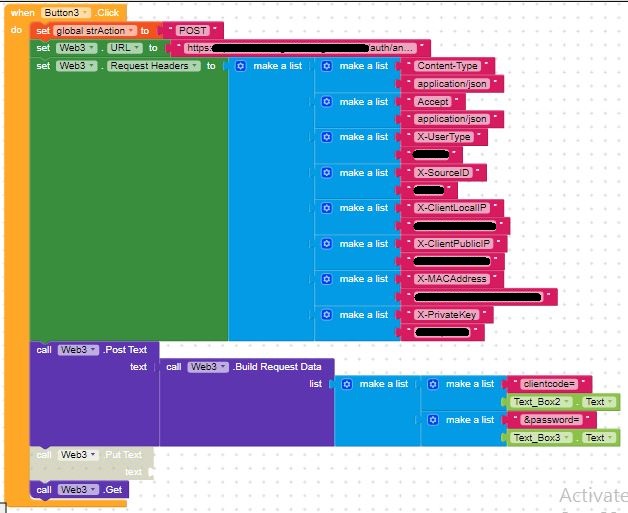Screen dimensions: 628x513
Task: Edit the X-ClientLocalIP text string
Action: tap(452, 208)
